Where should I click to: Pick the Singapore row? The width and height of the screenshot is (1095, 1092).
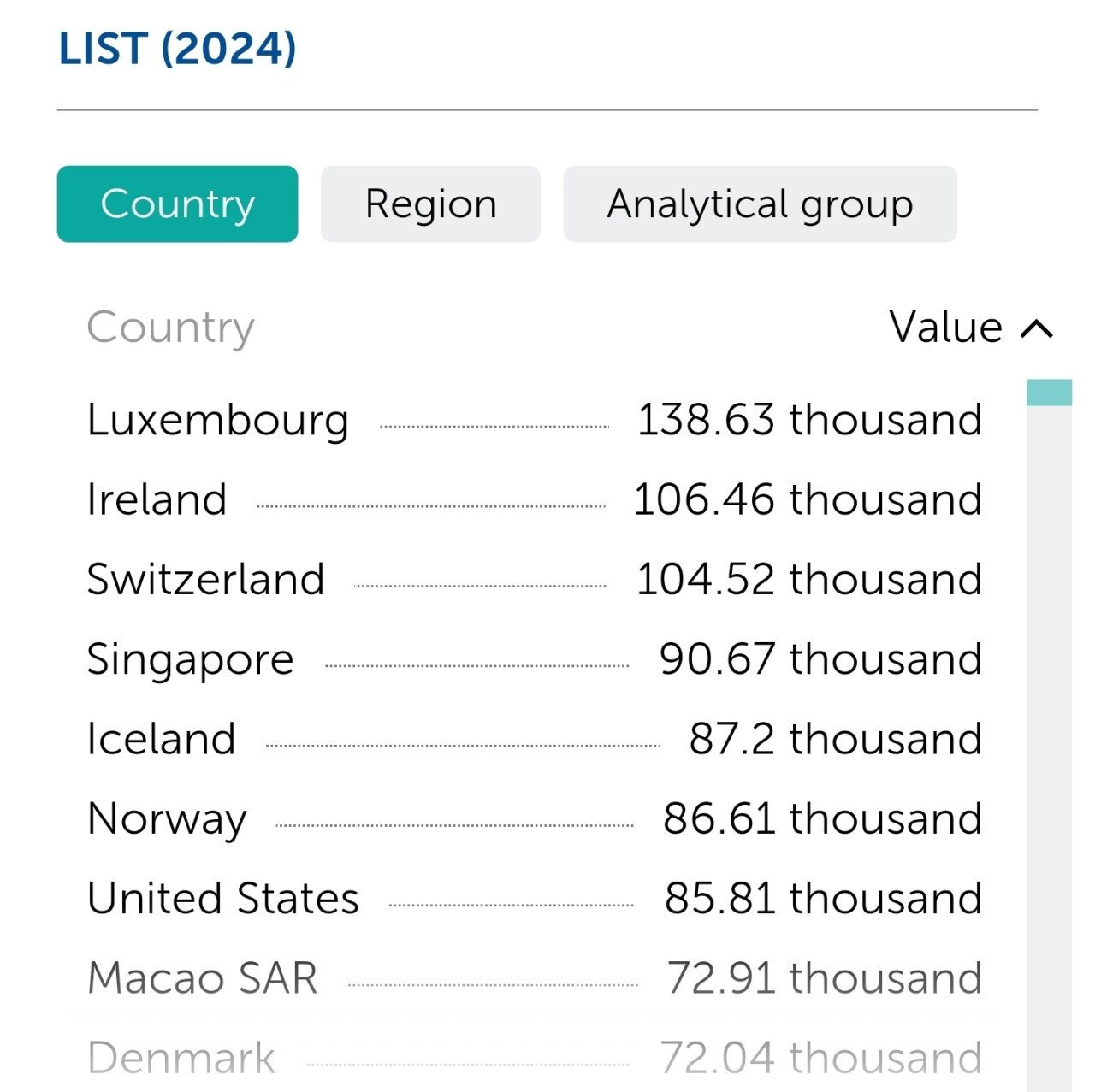click(191, 659)
